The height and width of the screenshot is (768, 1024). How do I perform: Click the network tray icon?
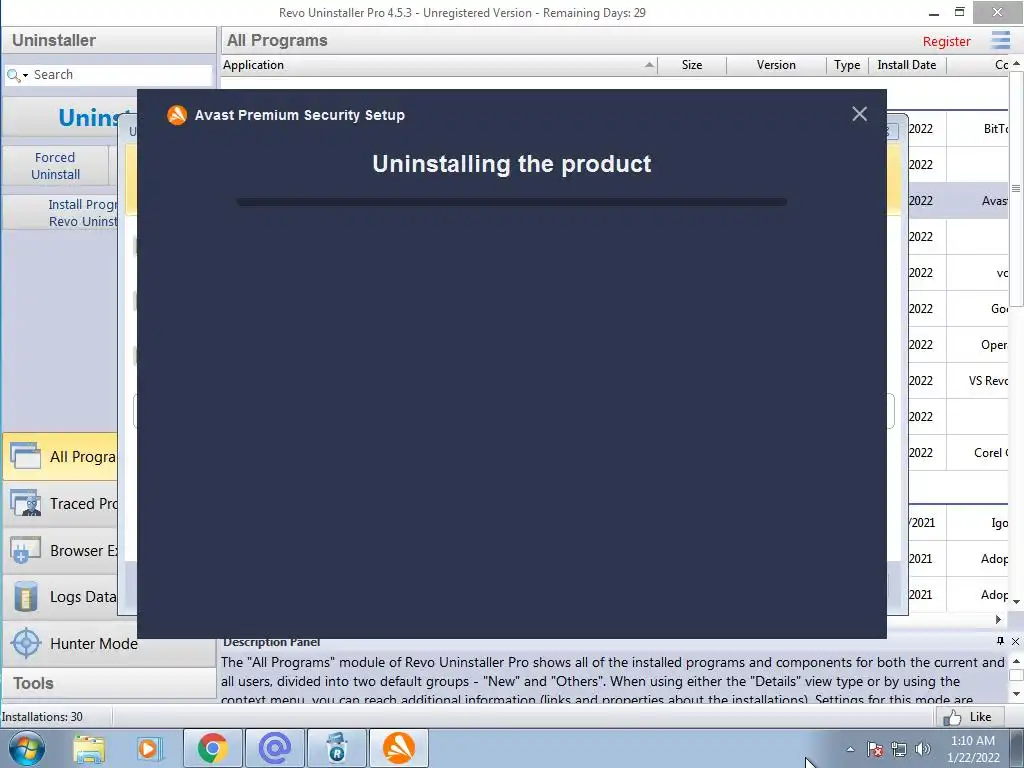coord(899,750)
